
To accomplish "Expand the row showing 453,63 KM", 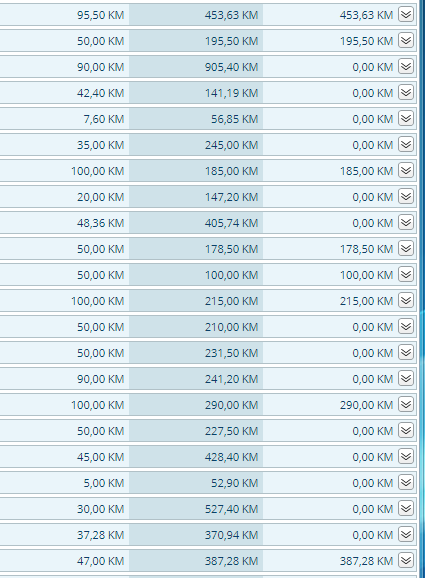I will pyautogui.click(x=406, y=15).
